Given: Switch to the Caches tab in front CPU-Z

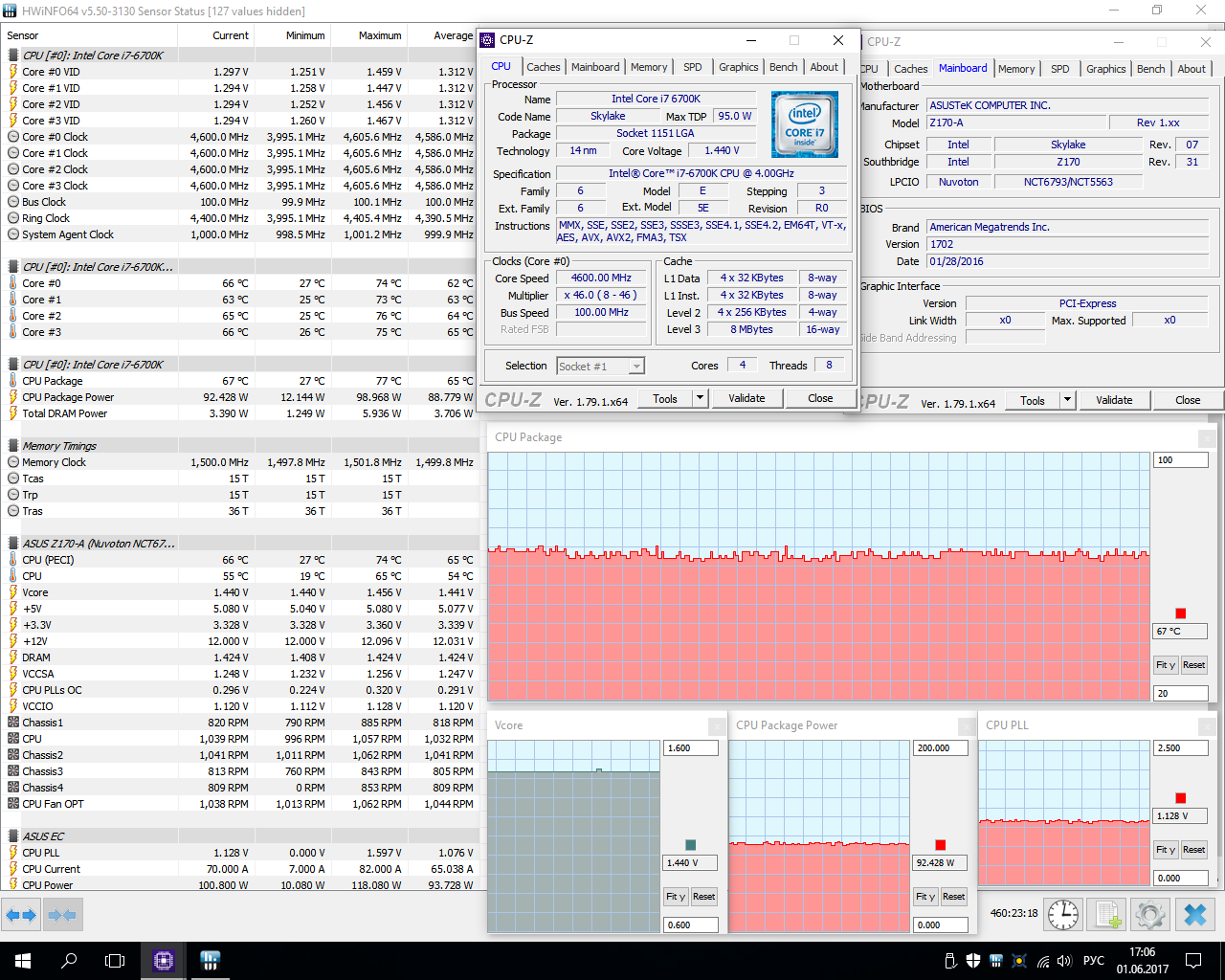Looking at the screenshot, I should pos(544,67).
